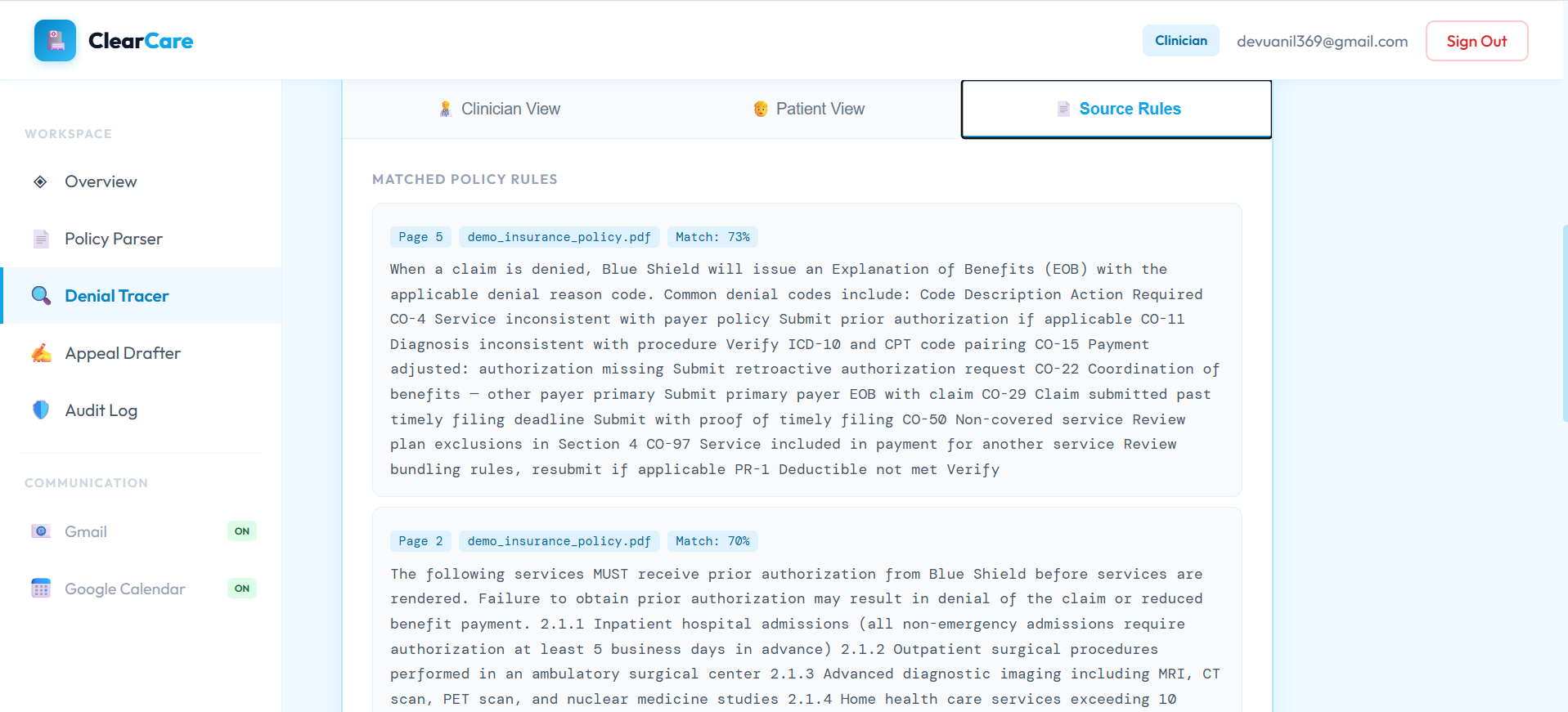
Task: Click the Gmail icon in sidebar
Action: pos(41,531)
